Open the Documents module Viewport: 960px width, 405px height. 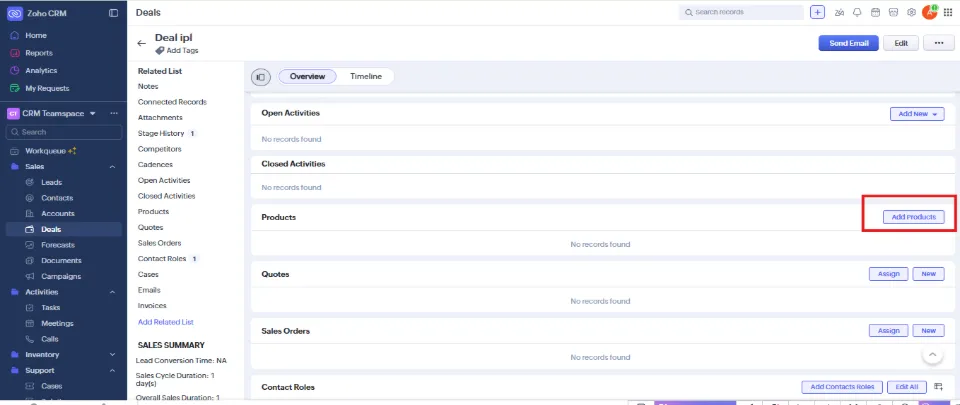(x=61, y=261)
